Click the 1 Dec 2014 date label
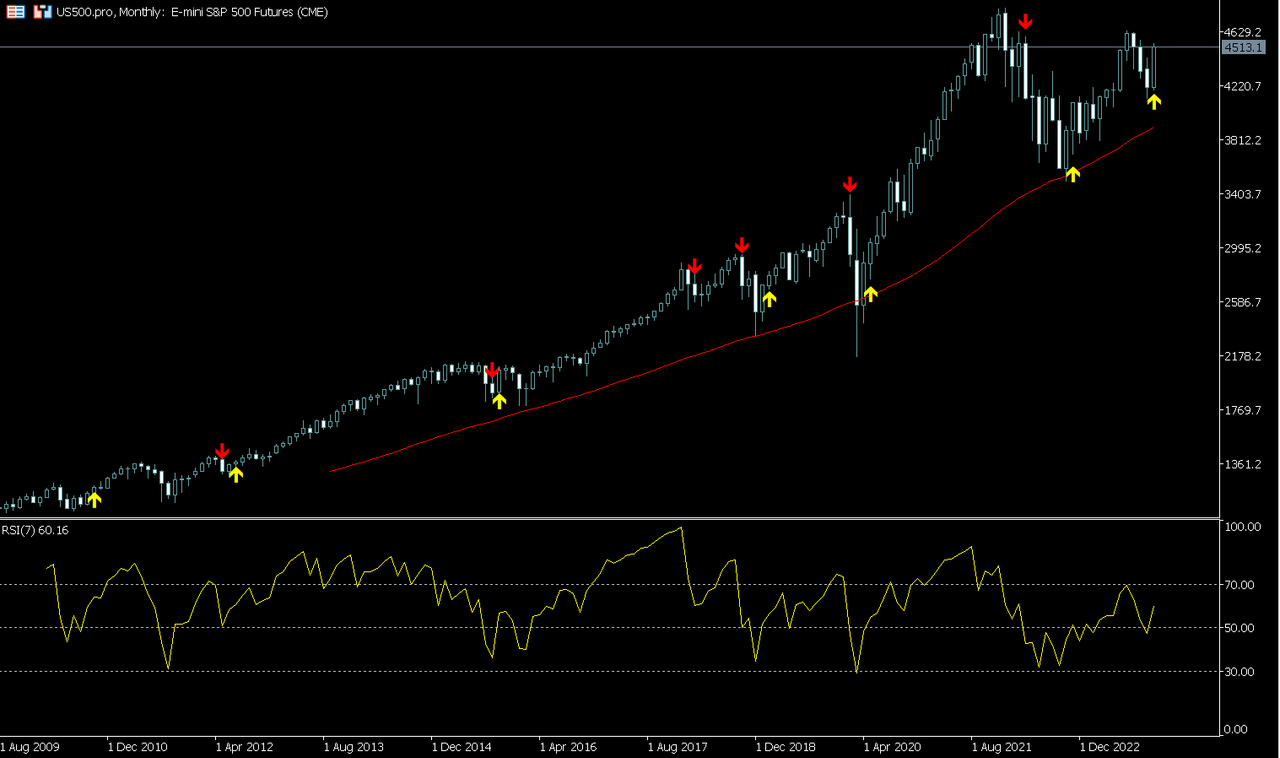The height and width of the screenshot is (758, 1280). coord(462,747)
